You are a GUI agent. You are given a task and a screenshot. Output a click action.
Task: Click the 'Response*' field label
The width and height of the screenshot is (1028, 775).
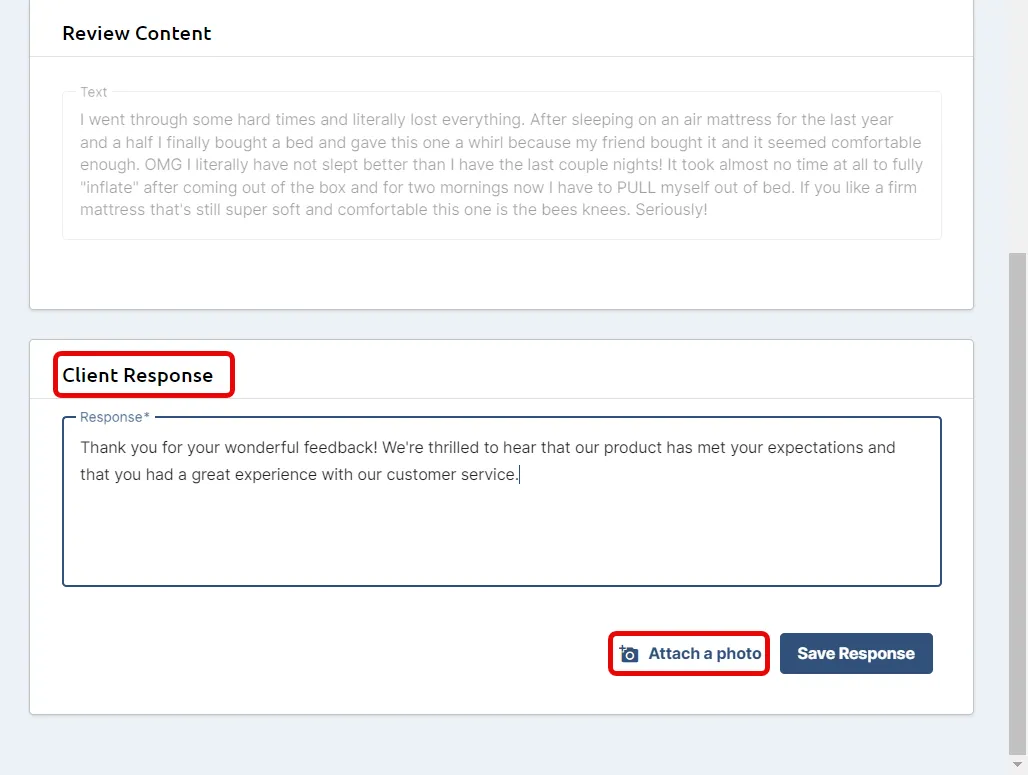point(115,417)
